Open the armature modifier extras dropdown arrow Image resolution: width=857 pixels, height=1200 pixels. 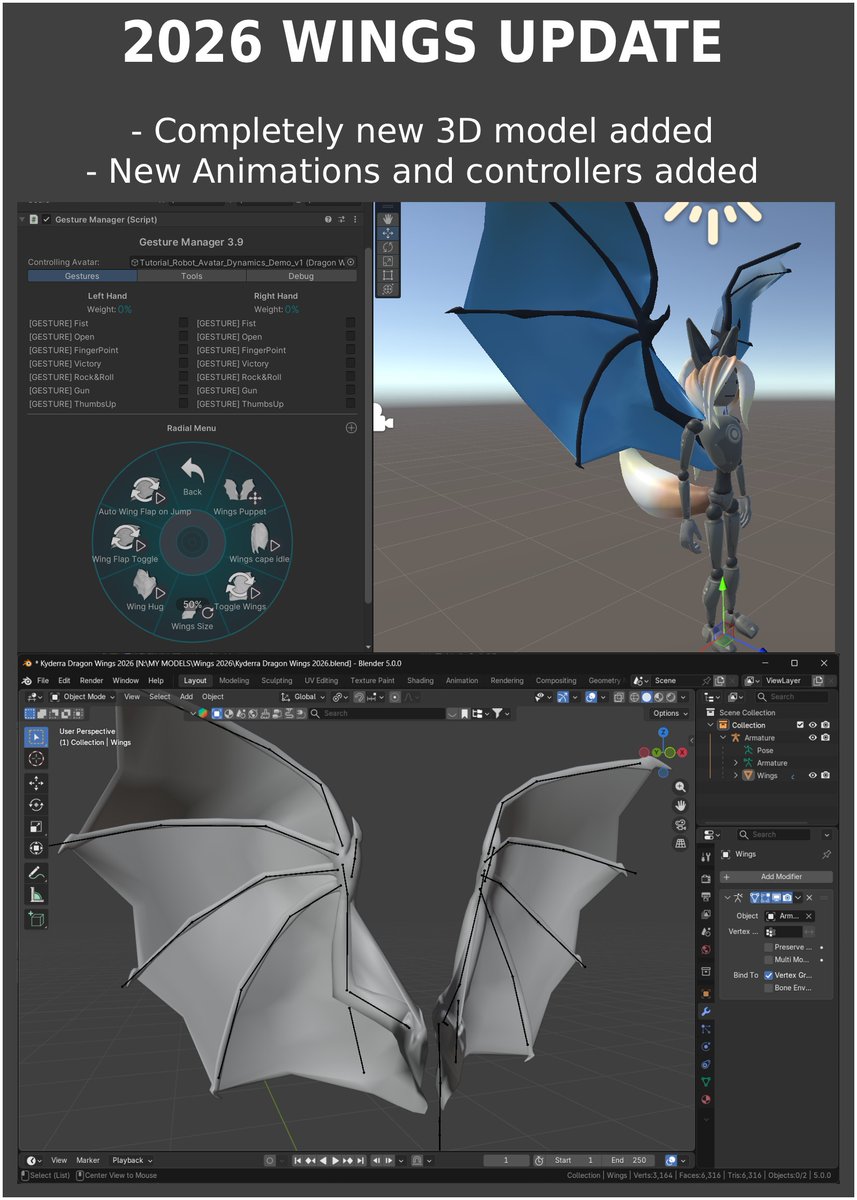[798, 898]
